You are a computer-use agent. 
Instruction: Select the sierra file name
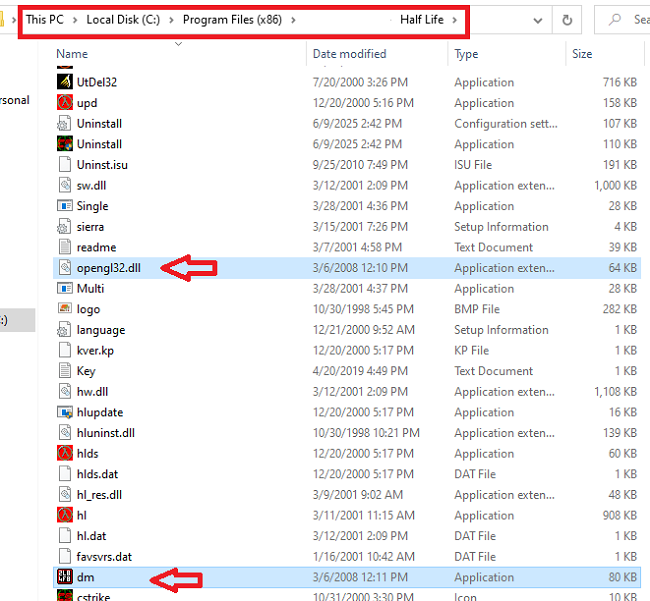90,227
